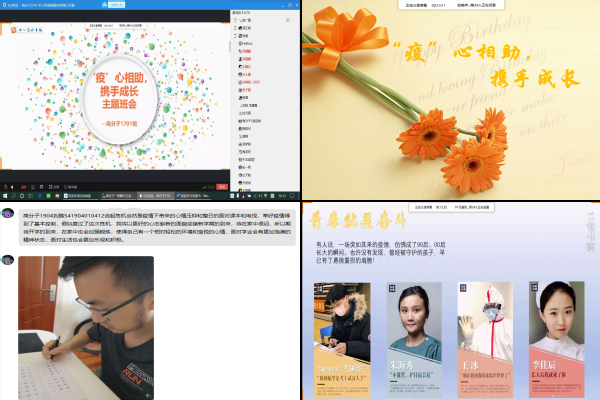Open the taskbar search icon
Screen dimensions: 600x400
click(16, 196)
